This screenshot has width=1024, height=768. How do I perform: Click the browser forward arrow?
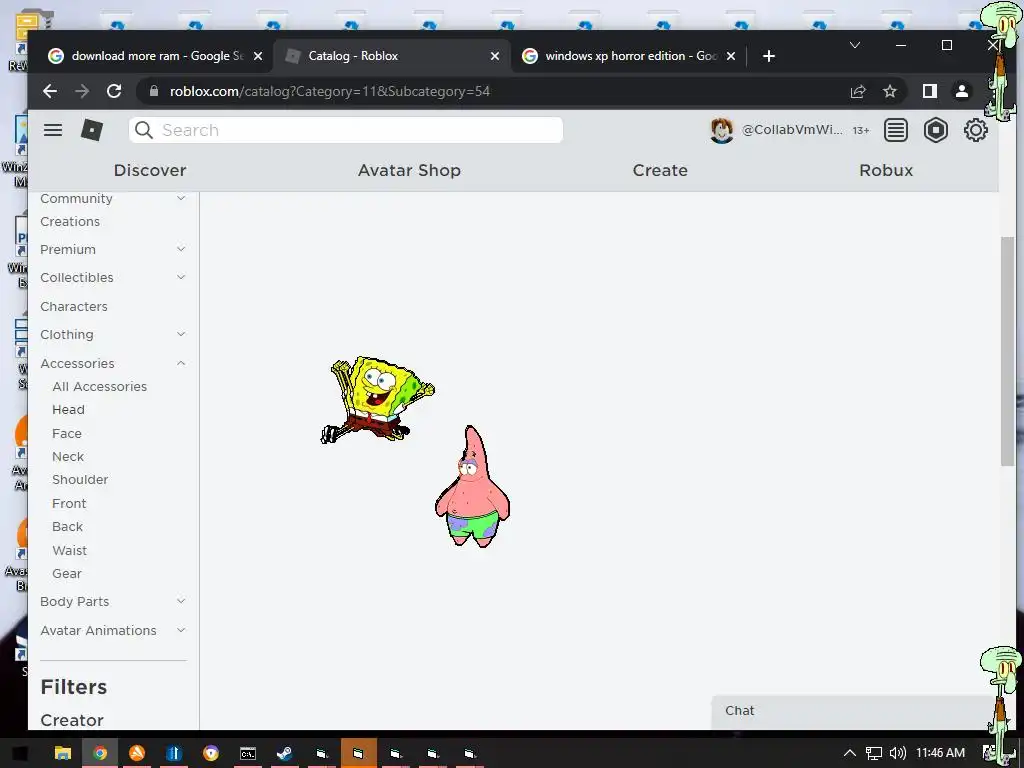(82, 91)
